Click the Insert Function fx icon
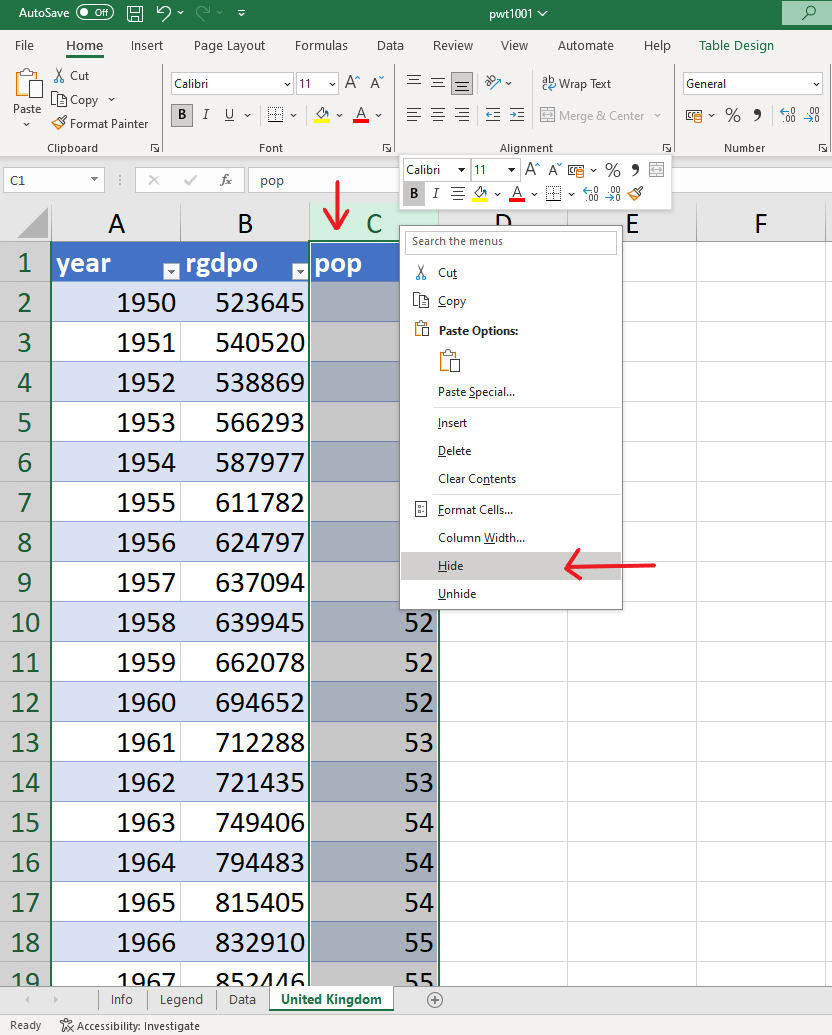The height and width of the screenshot is (1035, 832). 226,180
